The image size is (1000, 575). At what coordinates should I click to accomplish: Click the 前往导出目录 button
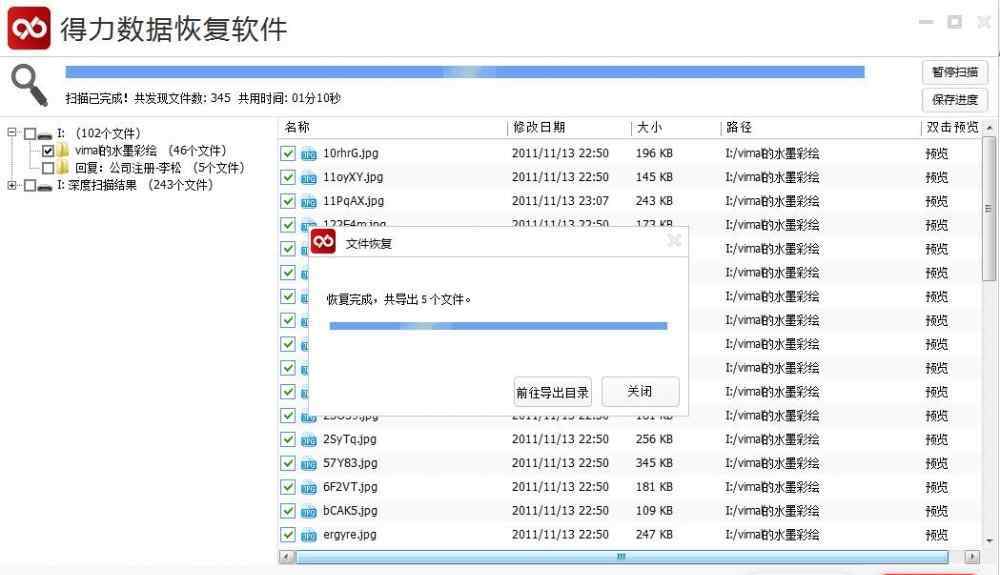pos(552,392)
